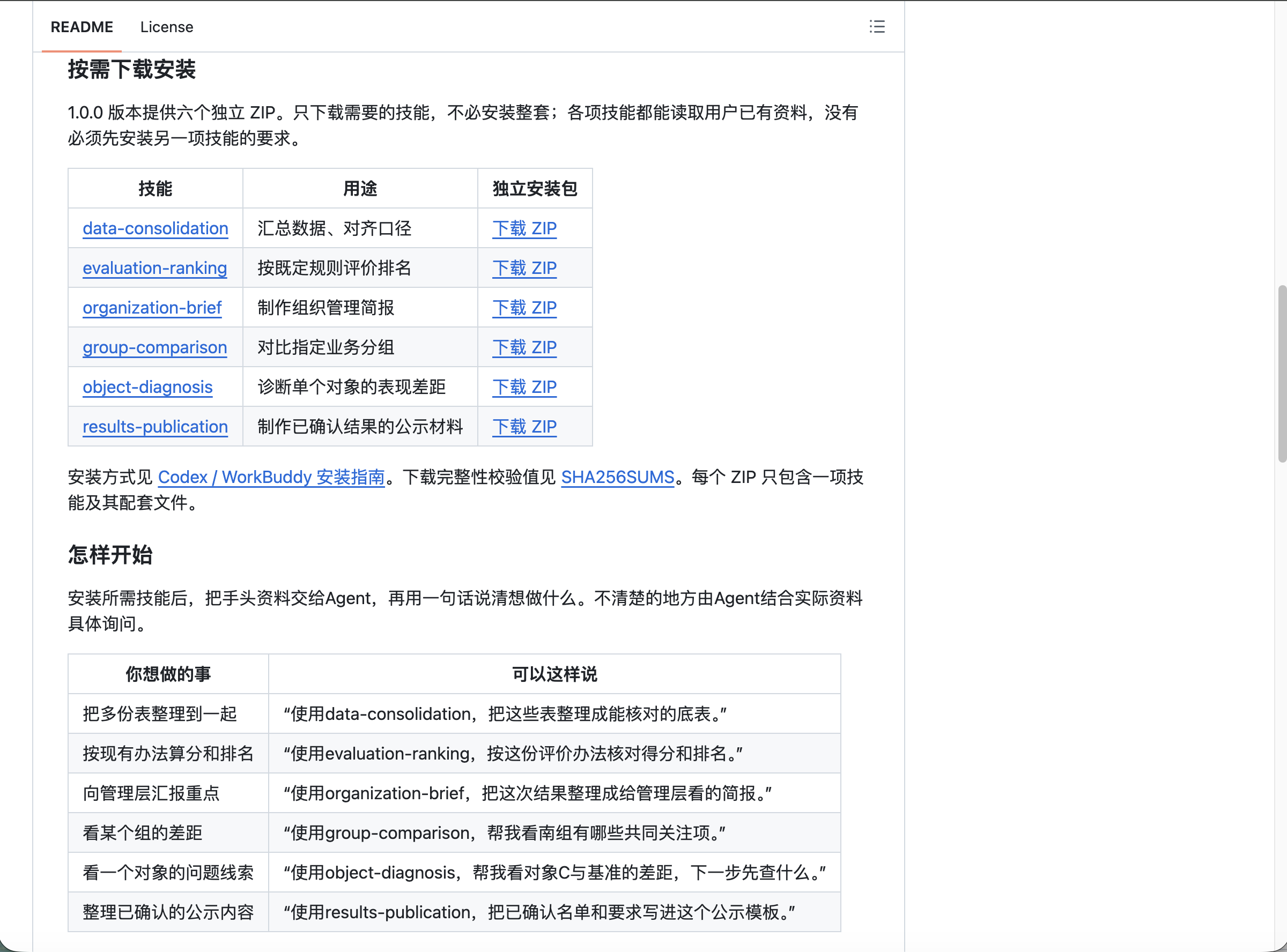Open the evaluation-ranking skill link
The width and height of the screenshot is (1287, 952).
[x=154, y=268]
